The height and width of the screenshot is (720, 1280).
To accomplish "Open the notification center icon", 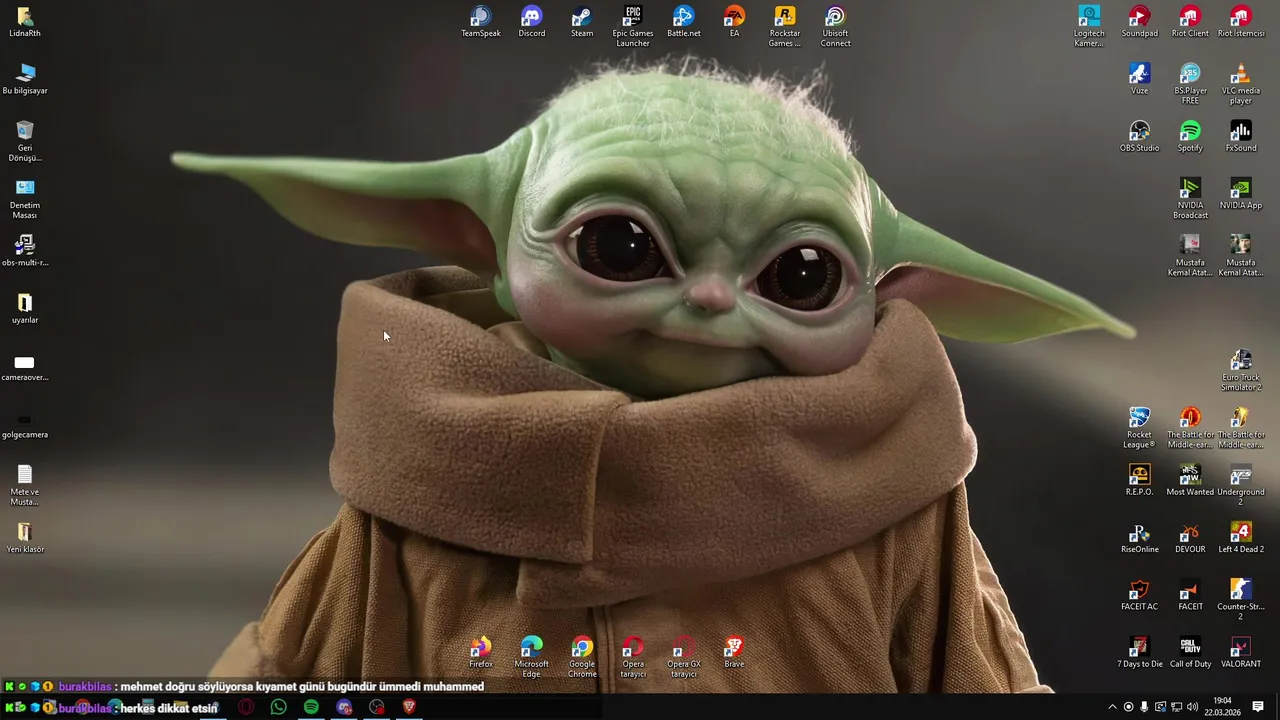I will (x=1258, y=707).
